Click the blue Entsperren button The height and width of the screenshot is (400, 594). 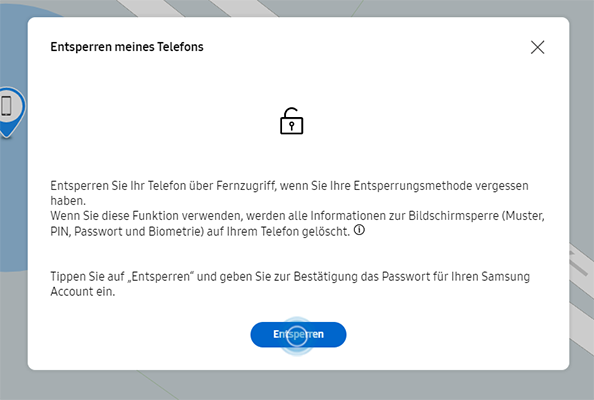pos(298,334)
